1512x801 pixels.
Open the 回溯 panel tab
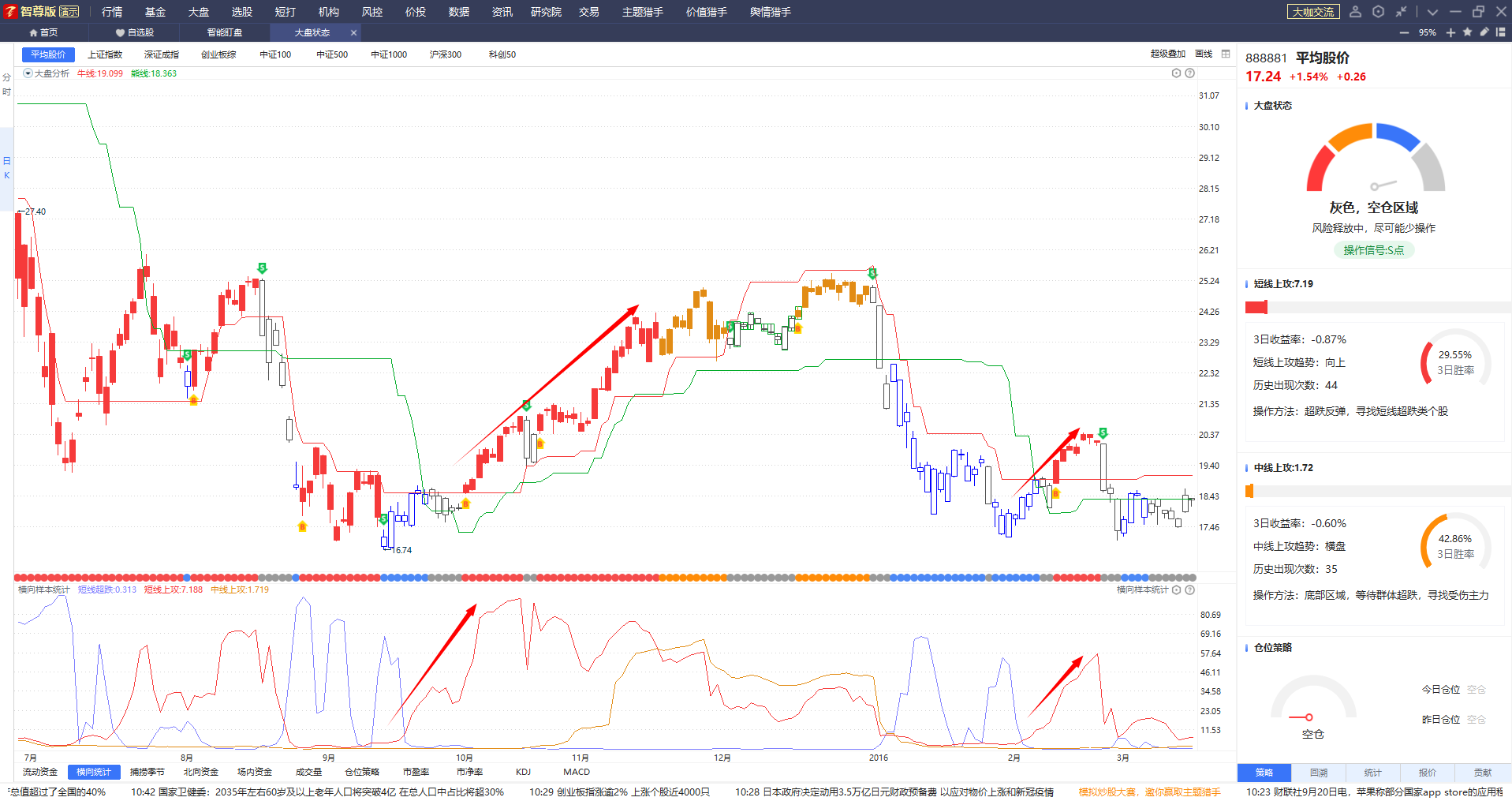pos(1319,773)
